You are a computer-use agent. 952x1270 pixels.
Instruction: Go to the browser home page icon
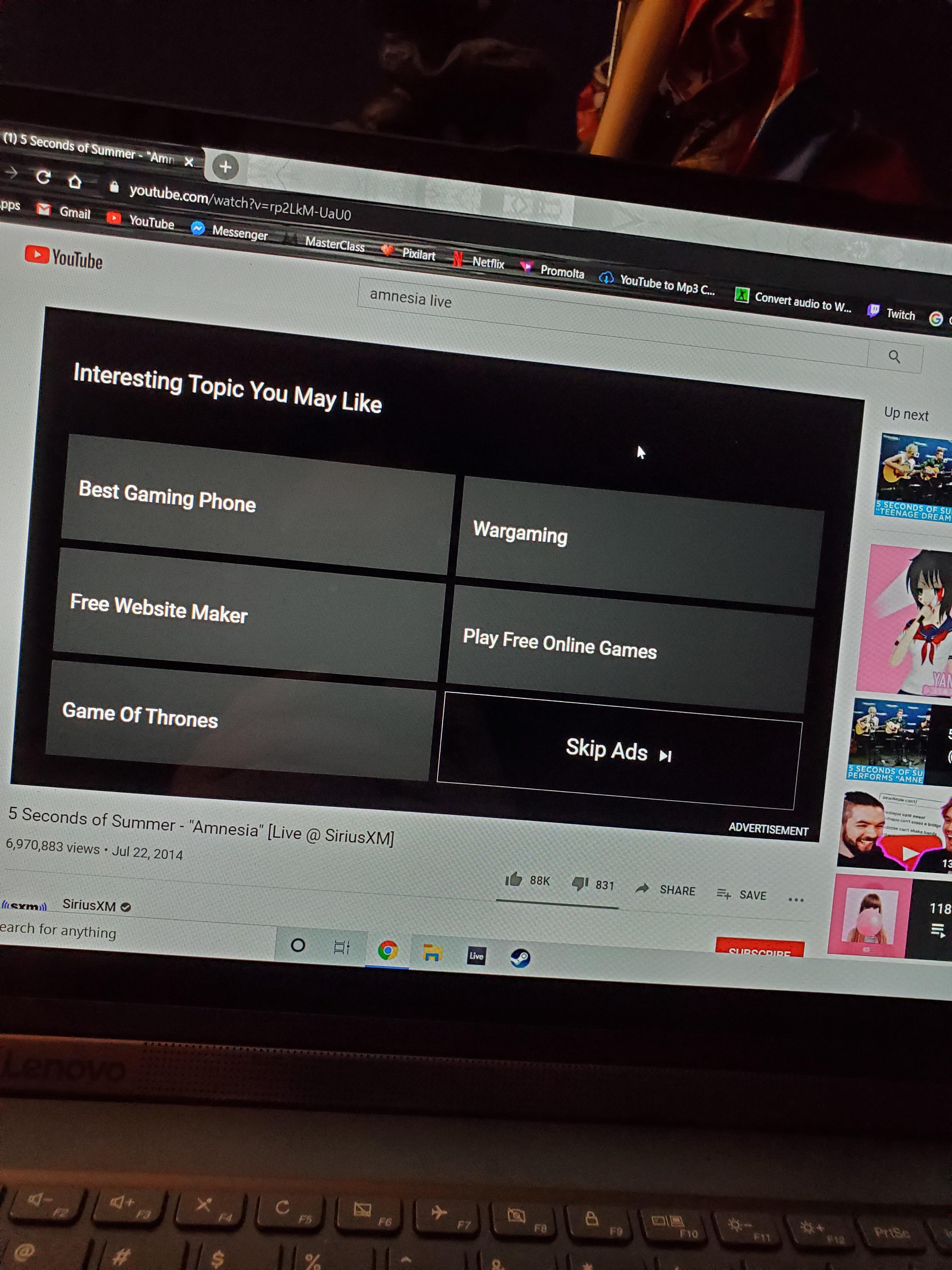75,181
